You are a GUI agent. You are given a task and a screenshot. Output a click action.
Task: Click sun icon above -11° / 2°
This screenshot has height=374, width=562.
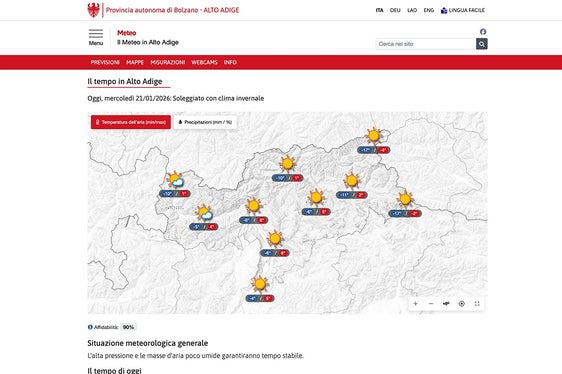click(352, 181)
